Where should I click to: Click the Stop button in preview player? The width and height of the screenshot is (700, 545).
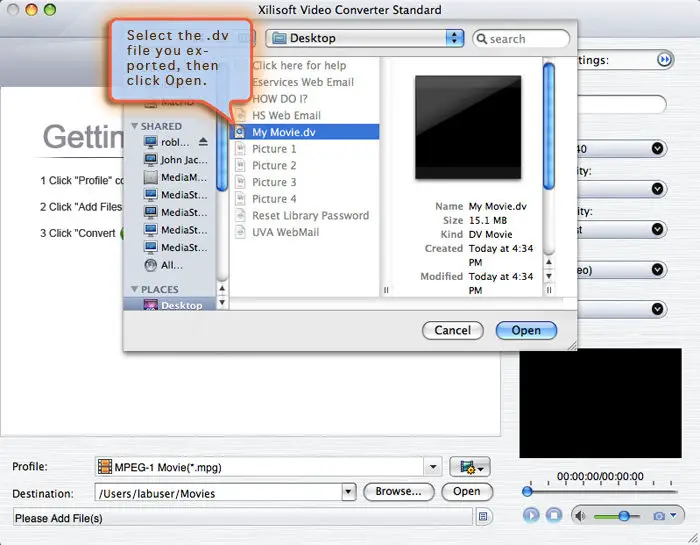tap(554, 516)
